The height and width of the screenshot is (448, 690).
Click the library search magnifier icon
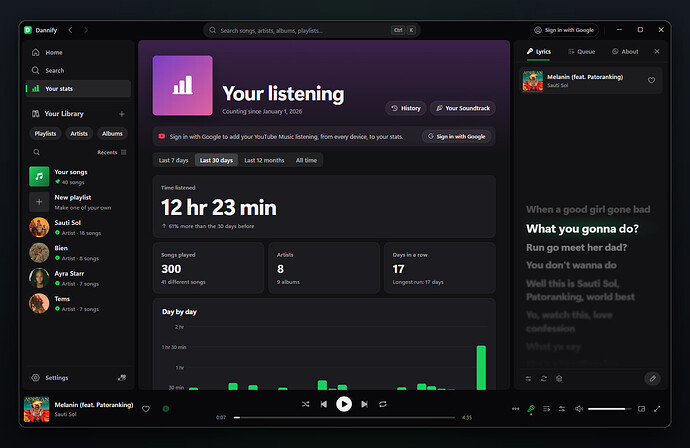tap(37, 152)
